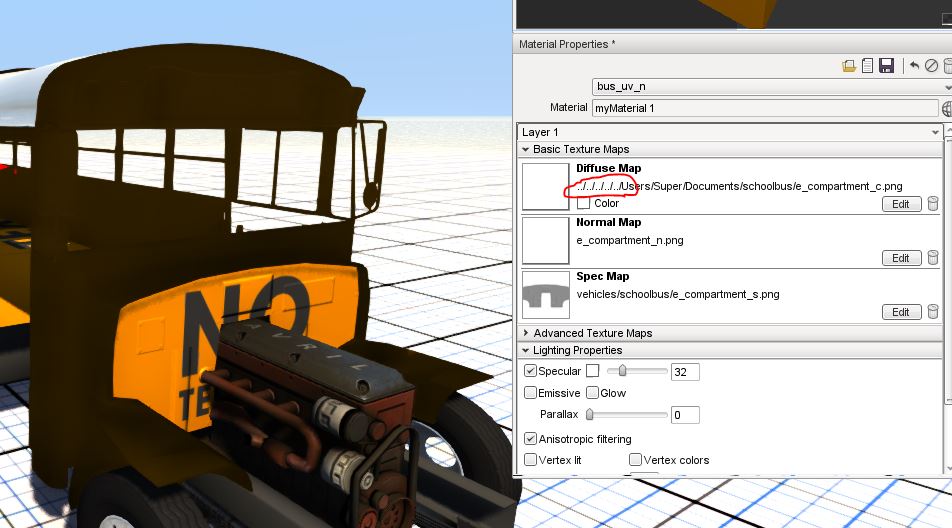Open the Layer 1 dropdown
952x528 pixels.
730,132
